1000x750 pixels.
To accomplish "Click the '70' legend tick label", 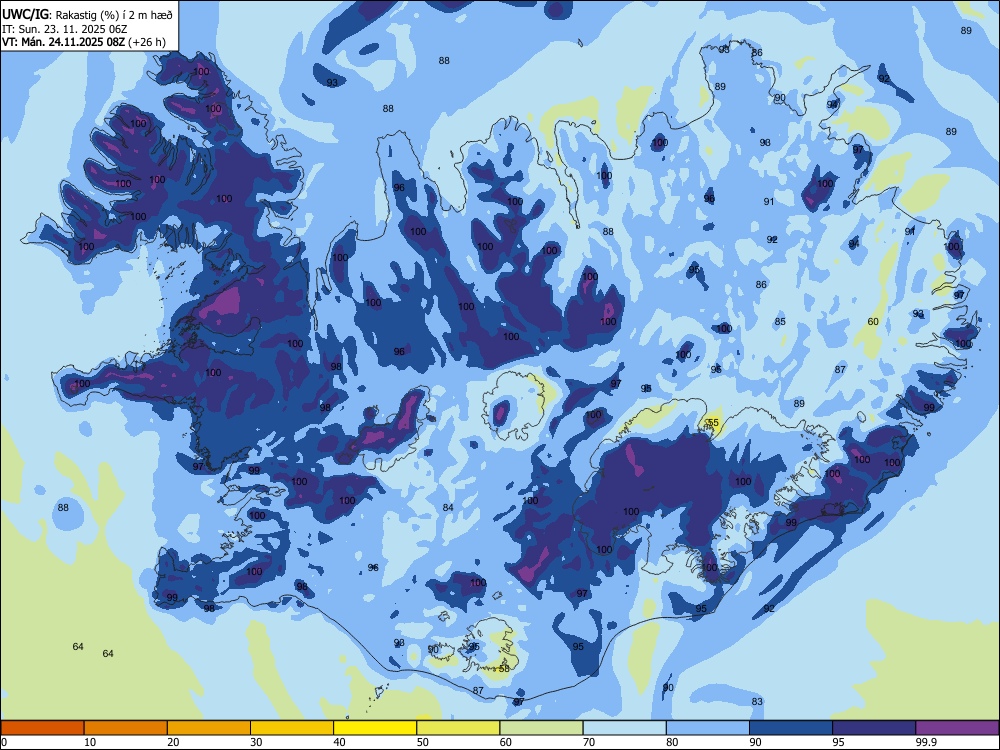I will (589, 742).
